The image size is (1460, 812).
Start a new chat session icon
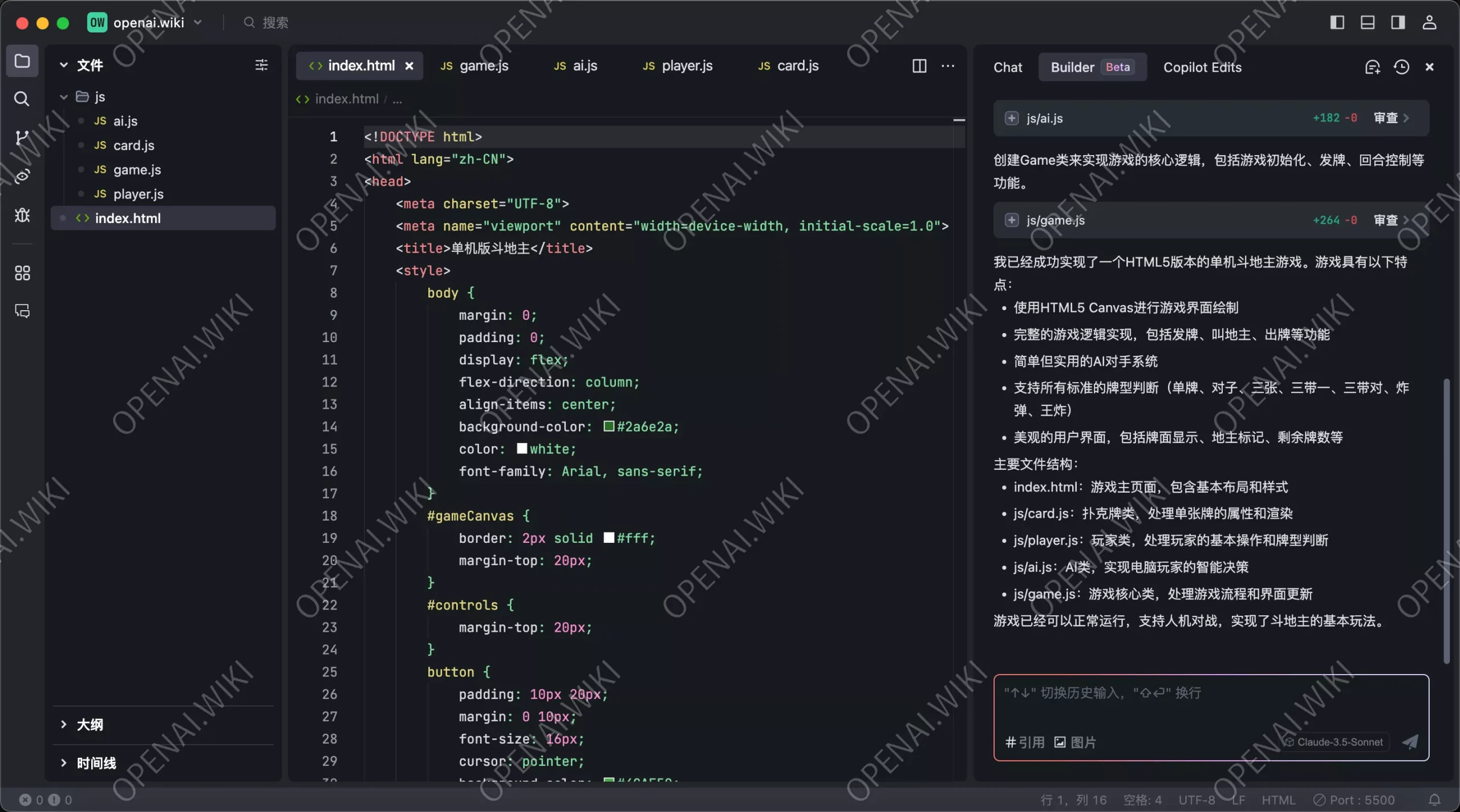tap(1372, 67)
